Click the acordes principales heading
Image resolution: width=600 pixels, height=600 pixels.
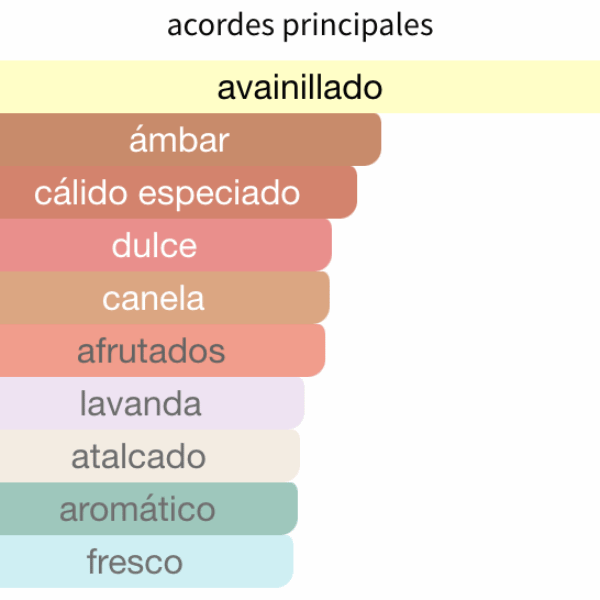pos(300,26)
